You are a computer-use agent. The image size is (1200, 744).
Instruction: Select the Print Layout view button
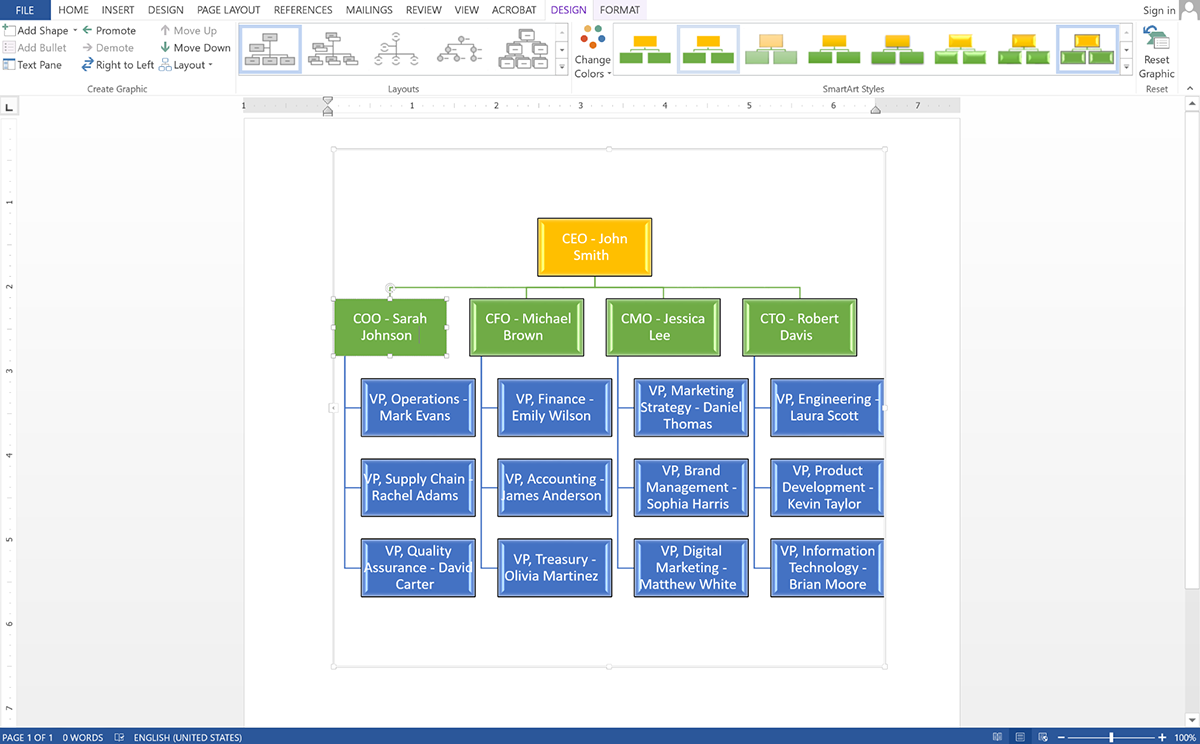click(x=1019, y=737)
